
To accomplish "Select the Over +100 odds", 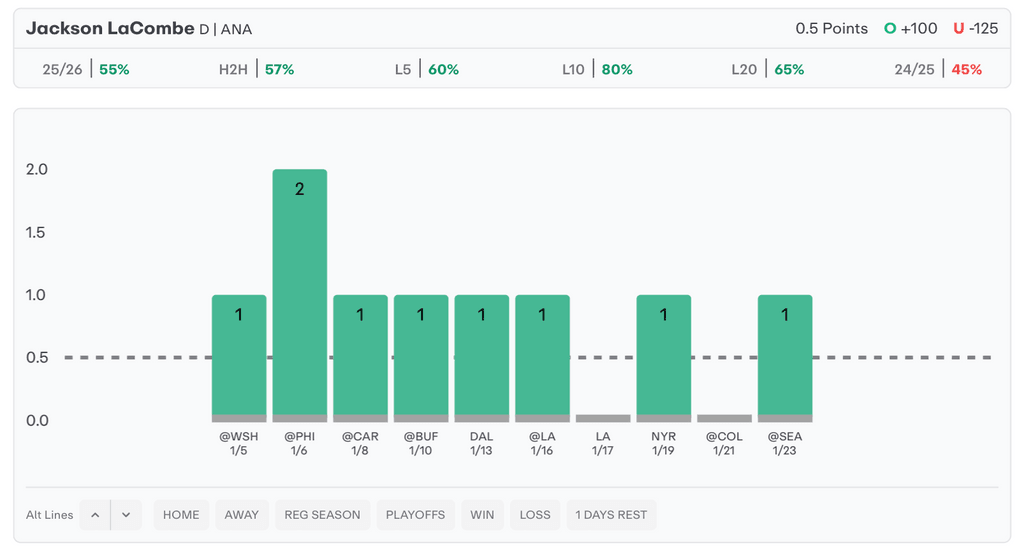I will [911, 29].
